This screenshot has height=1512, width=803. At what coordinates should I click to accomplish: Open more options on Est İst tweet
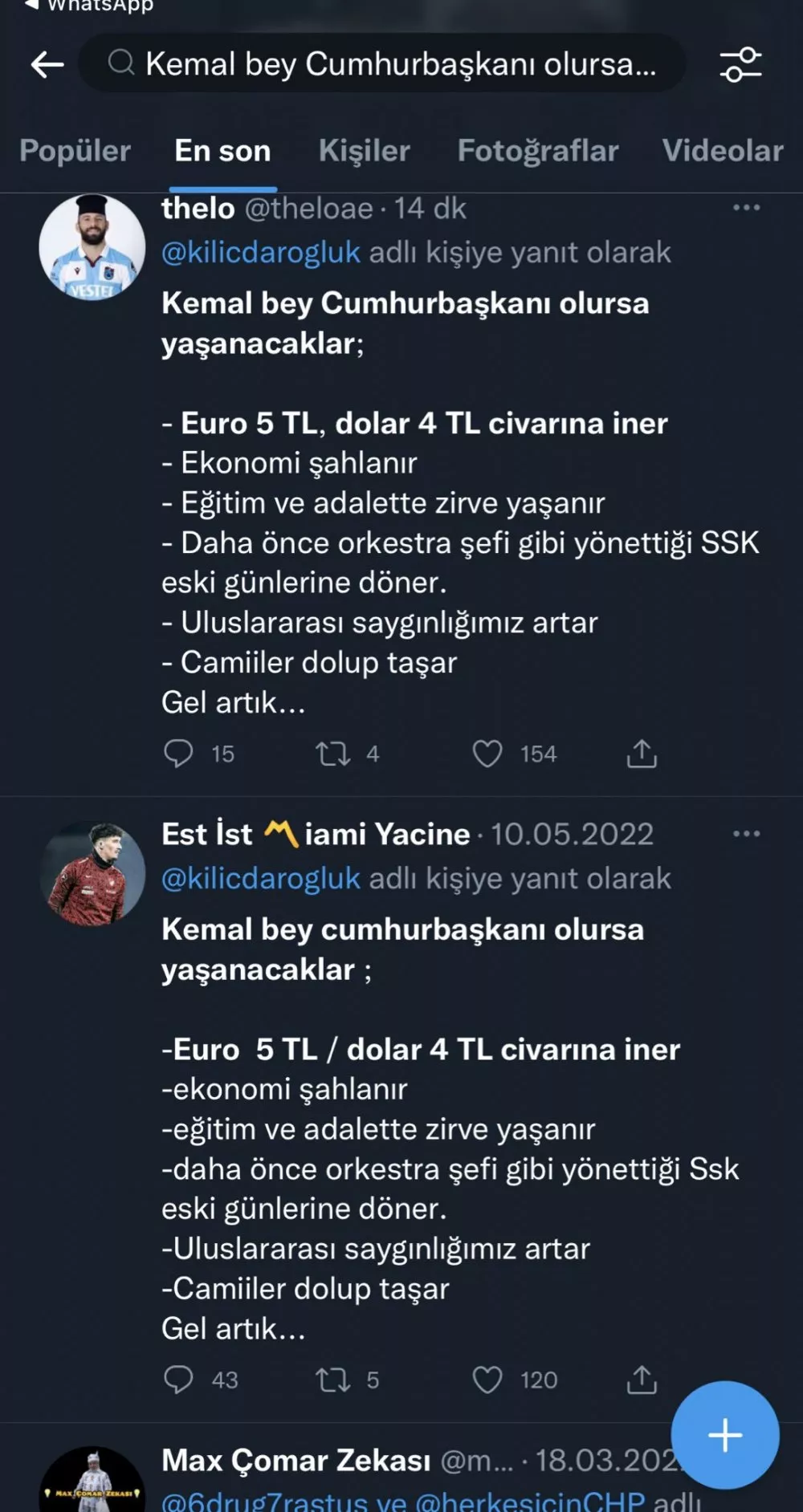pos(746,834)
